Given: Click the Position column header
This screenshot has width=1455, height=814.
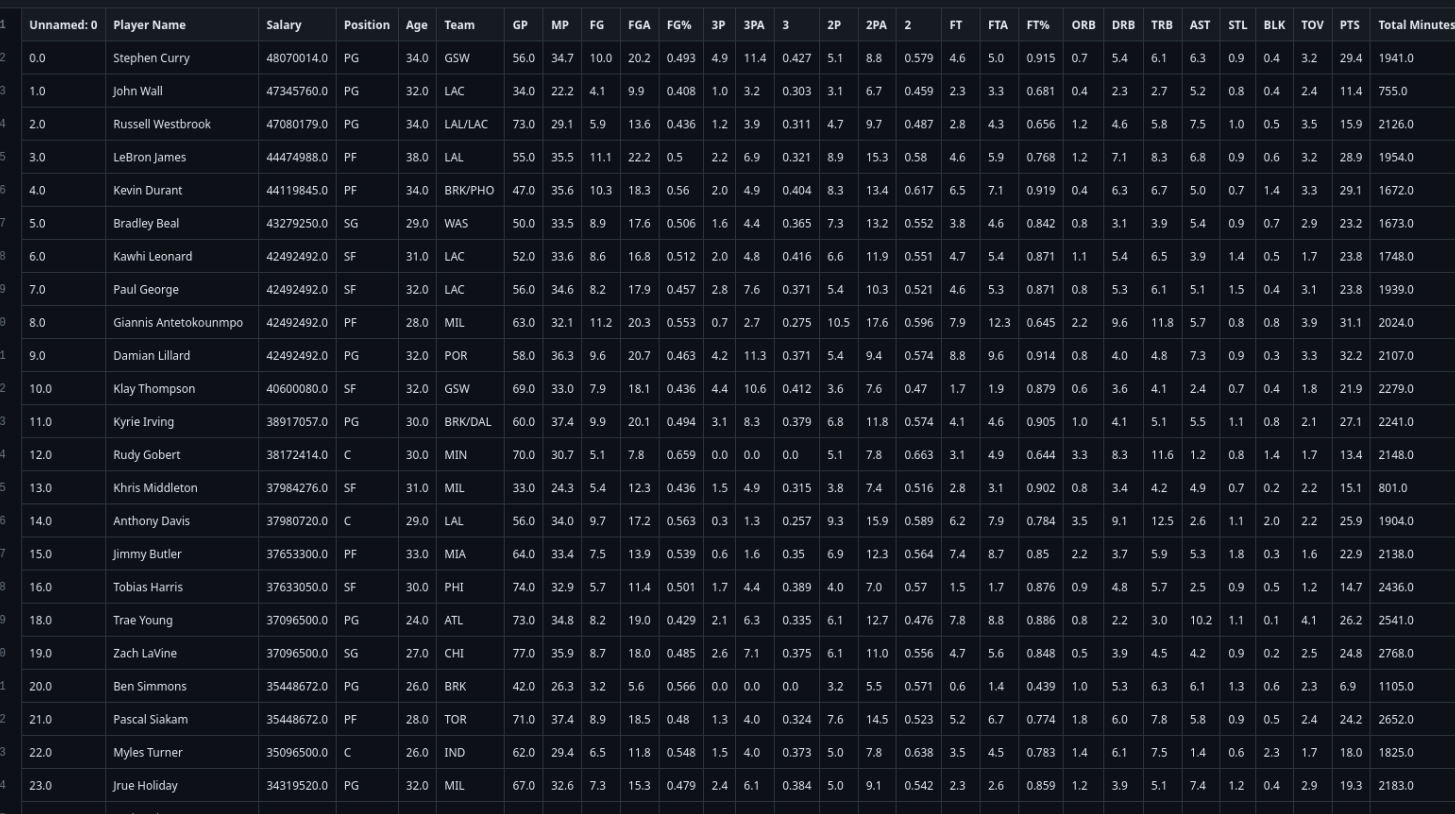Looking at the screenshot, I should point(367,25).
